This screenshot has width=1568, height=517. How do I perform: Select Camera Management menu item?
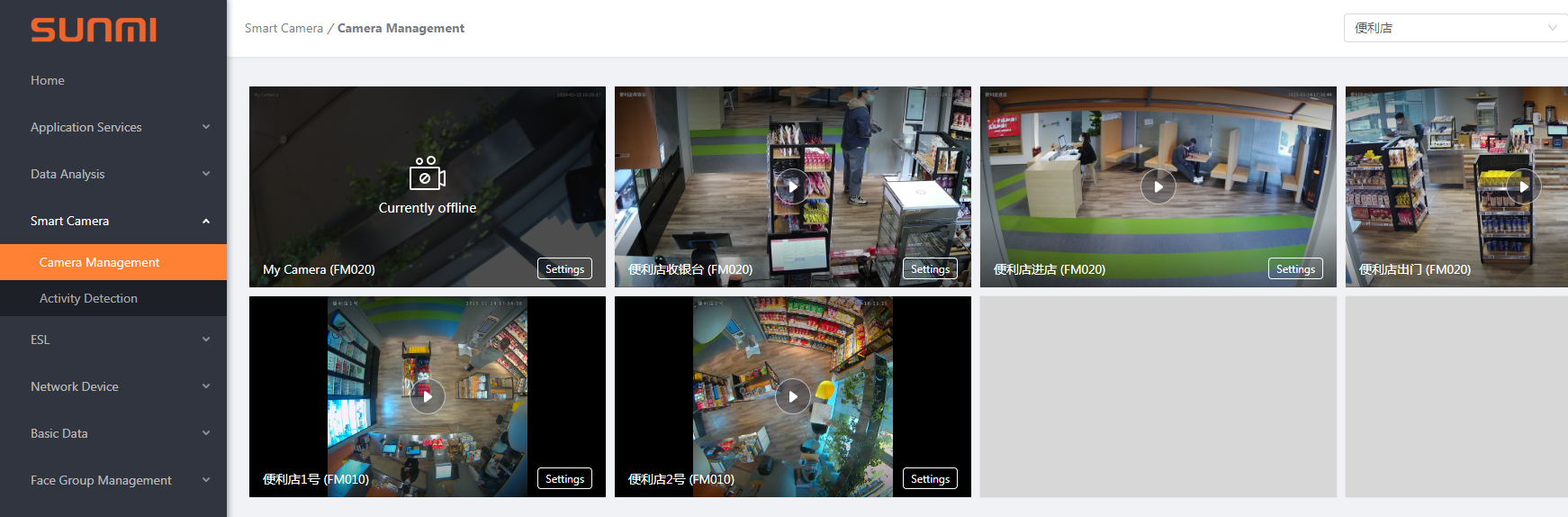point(113,262)
